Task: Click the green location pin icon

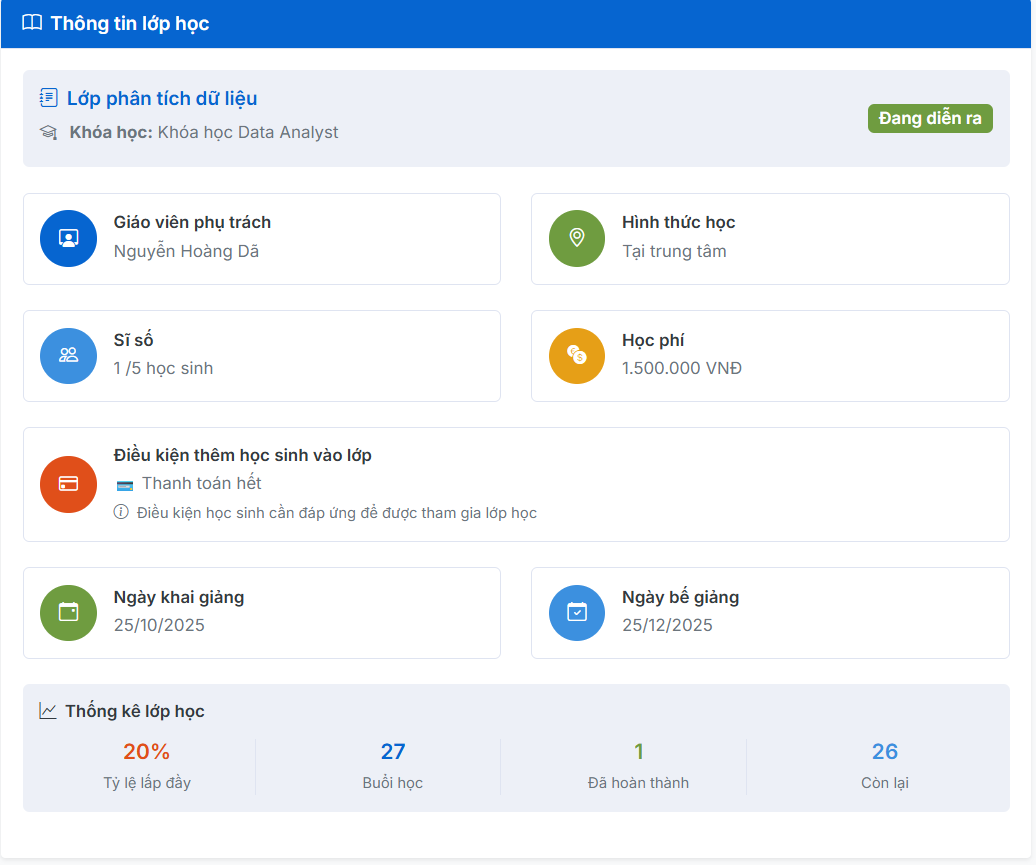Action: tap(577, 238)
